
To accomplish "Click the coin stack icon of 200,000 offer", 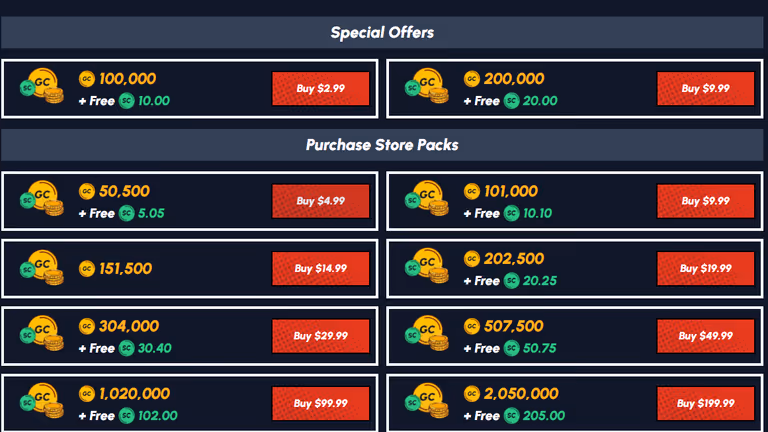I will (x=427, y=86).
